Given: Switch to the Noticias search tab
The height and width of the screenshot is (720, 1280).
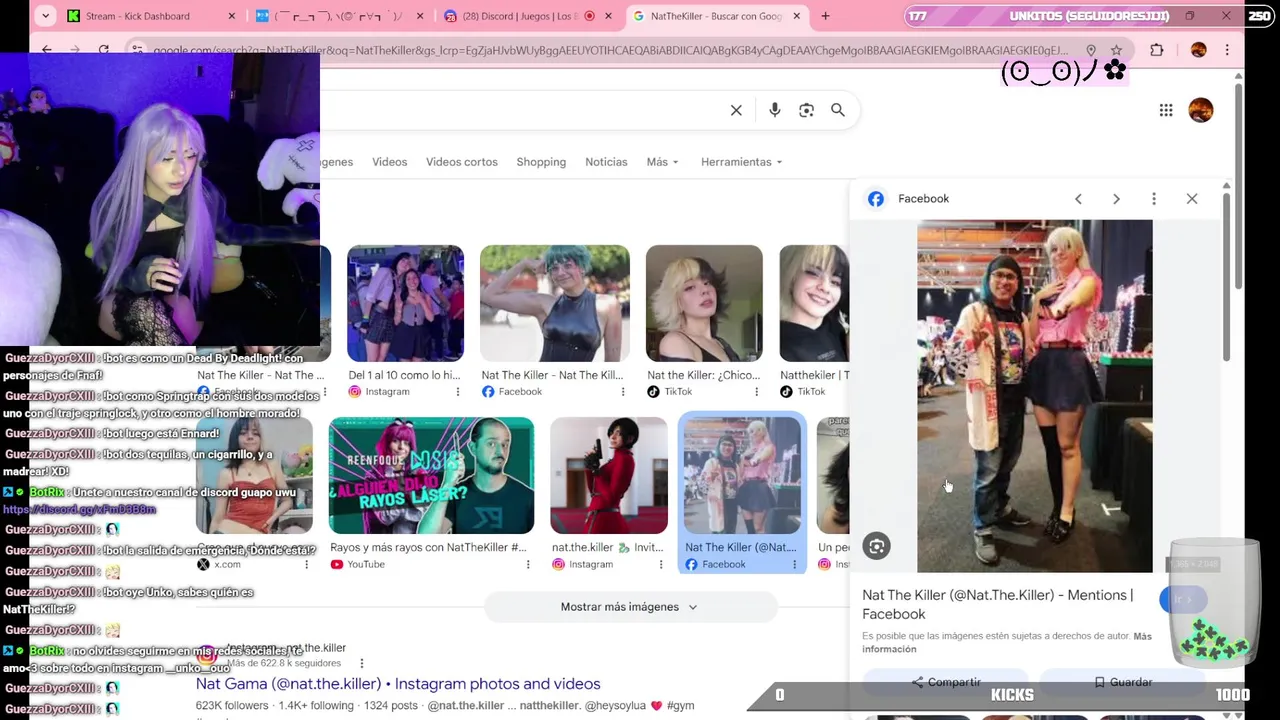Looking at the screenshot, I should pyautogui.click(x=606, y=162).
